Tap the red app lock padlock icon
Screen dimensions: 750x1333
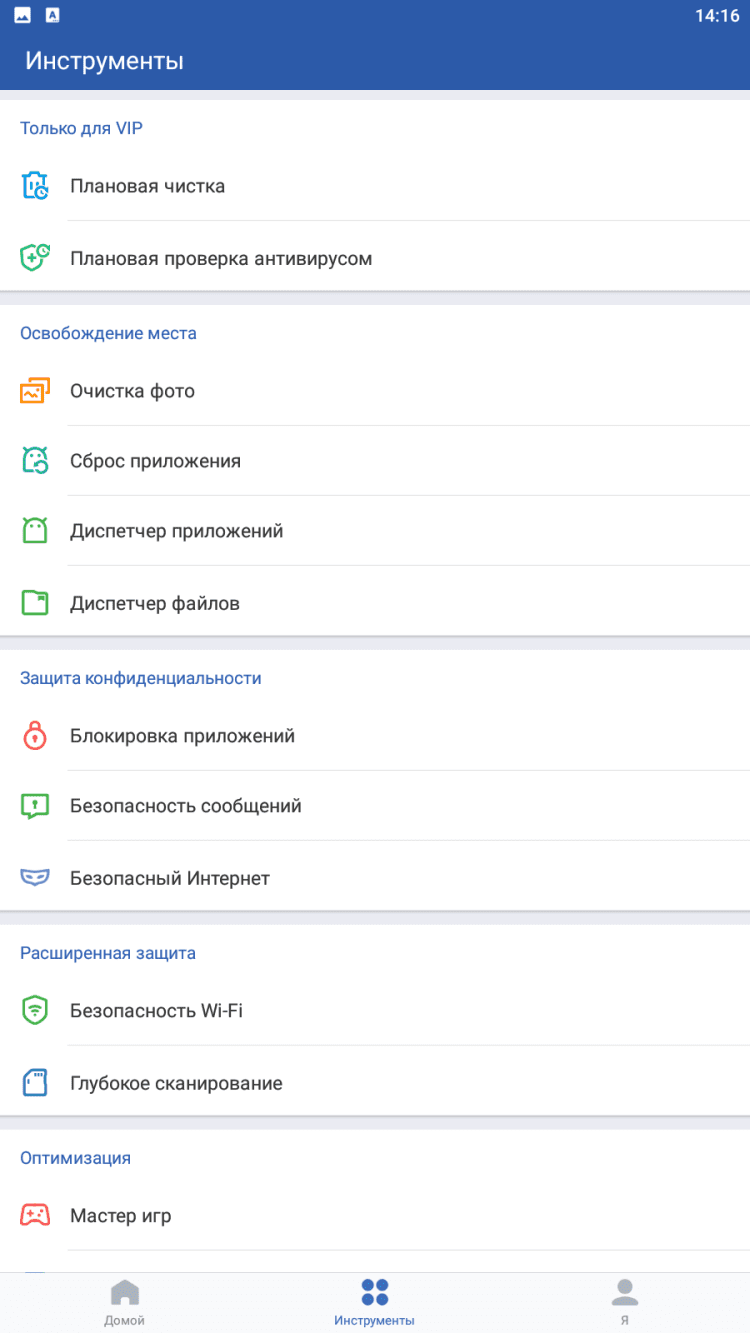tap(35, 736)
